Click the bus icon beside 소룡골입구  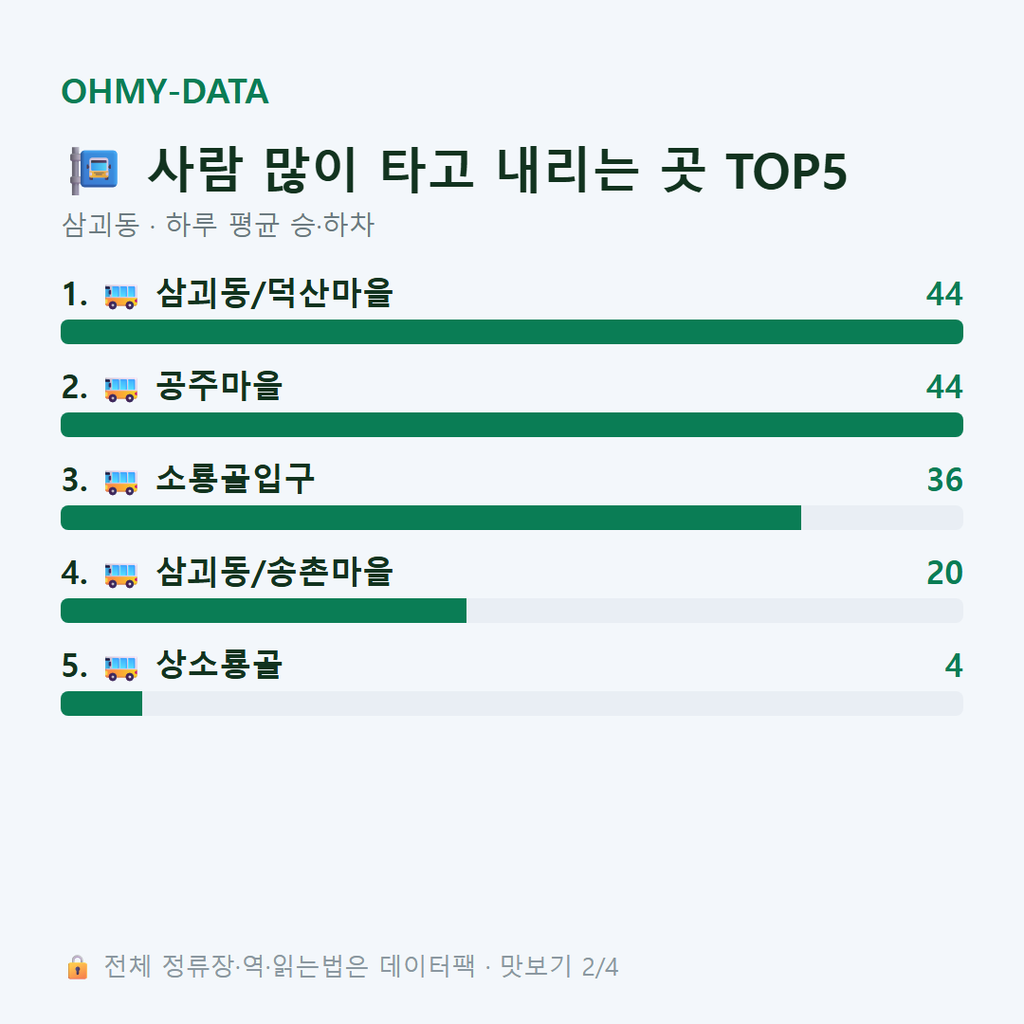121,482
